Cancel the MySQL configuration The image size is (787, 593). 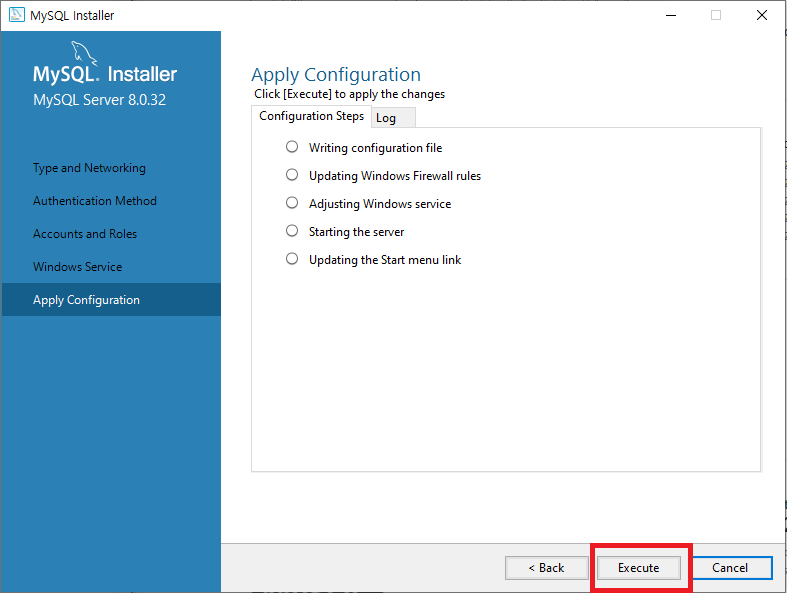(x=730, y=568)
